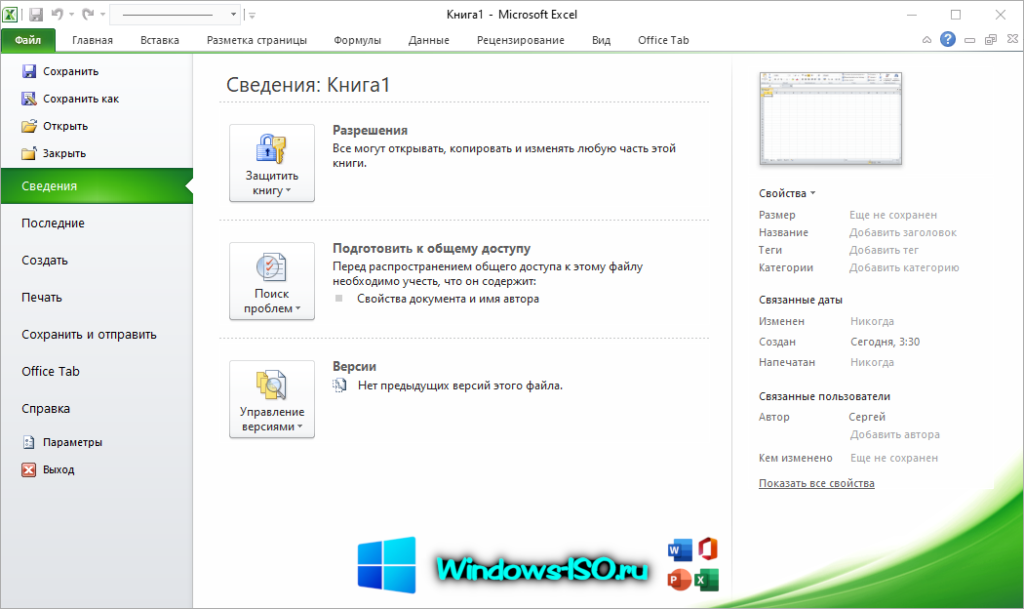The width and height of the screenshot is (1024, 609).
Task: Open the Разметка страницы tab
Action: click(257, 40)
